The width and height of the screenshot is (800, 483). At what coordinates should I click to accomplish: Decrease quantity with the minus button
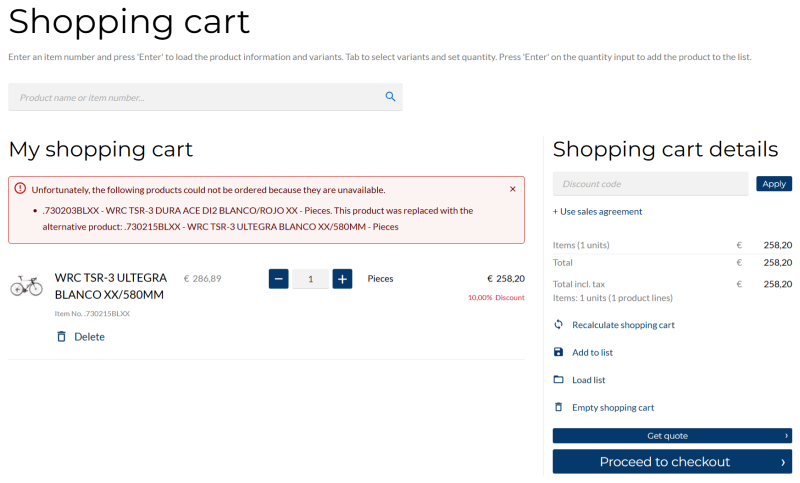(279, 279)
